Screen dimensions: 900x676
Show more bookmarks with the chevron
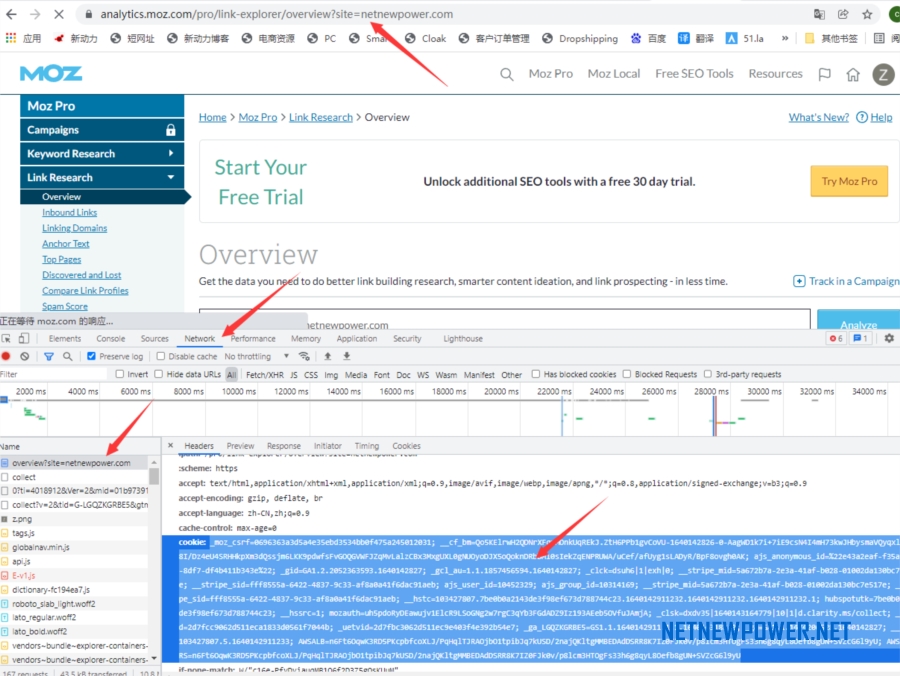pyautogui.click(x=785, y=38)
